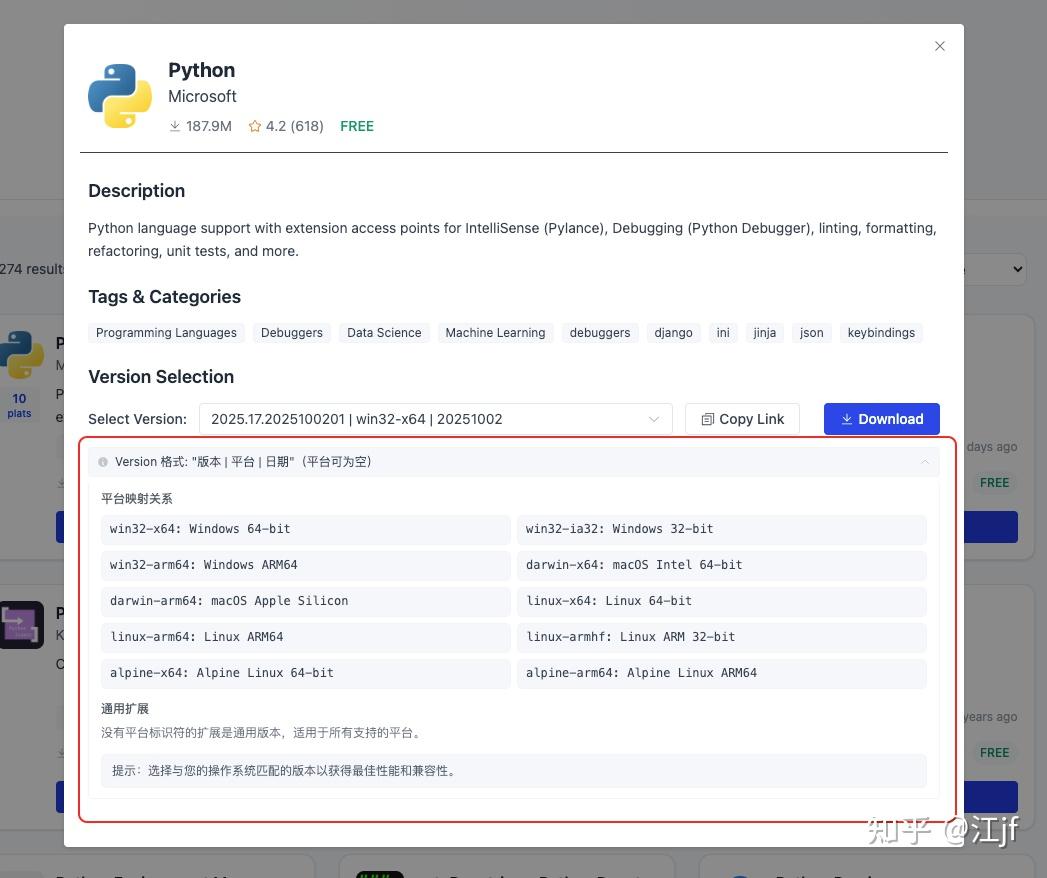Select the Debuggers category tag
Screen dimensions: 1047x878
292,333
